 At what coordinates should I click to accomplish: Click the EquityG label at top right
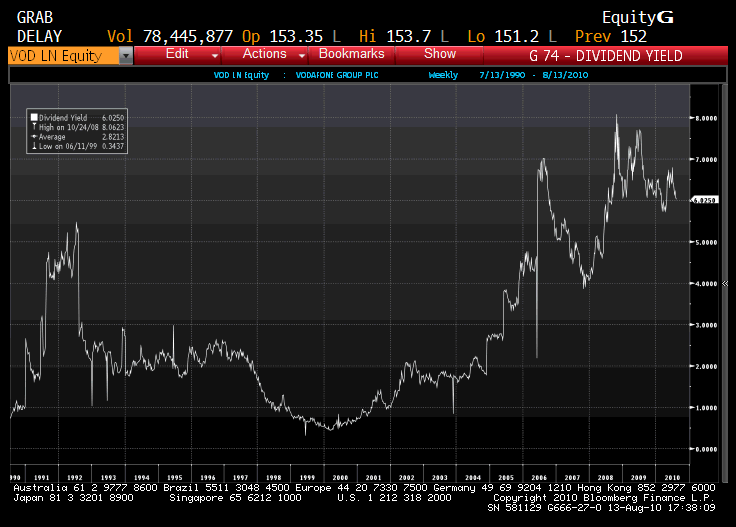pyautogui.click(x=638, y=18)
